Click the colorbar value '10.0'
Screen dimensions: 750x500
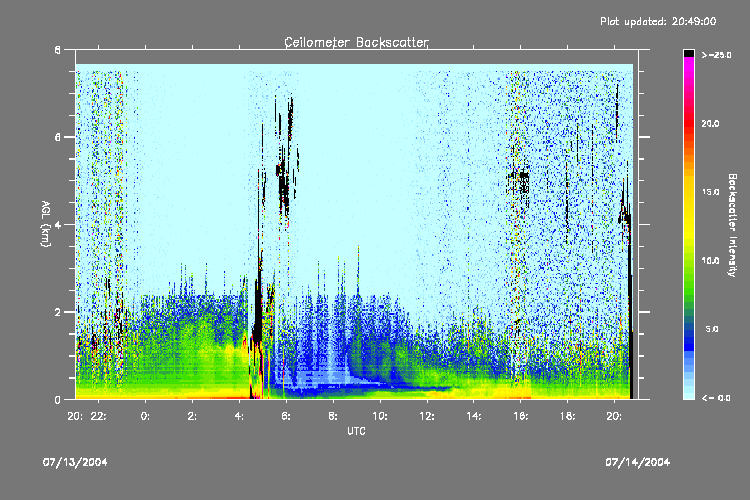pyautogui.click(x=710, y=260)
